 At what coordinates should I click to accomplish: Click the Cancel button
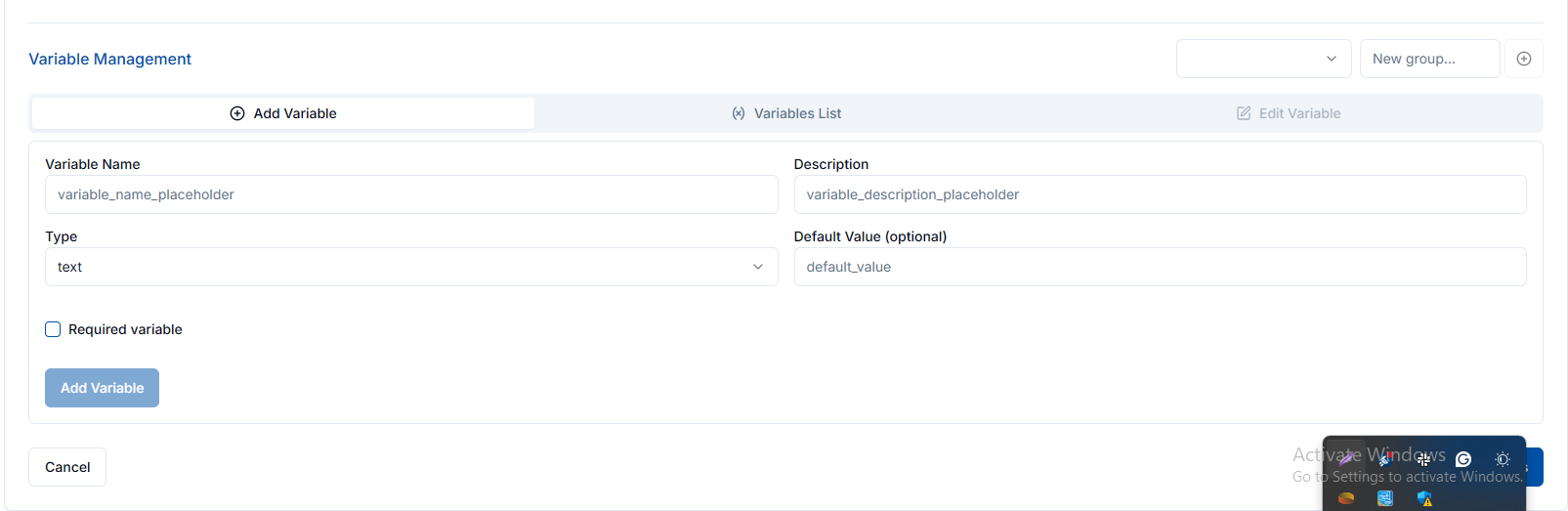pos(67,467)
